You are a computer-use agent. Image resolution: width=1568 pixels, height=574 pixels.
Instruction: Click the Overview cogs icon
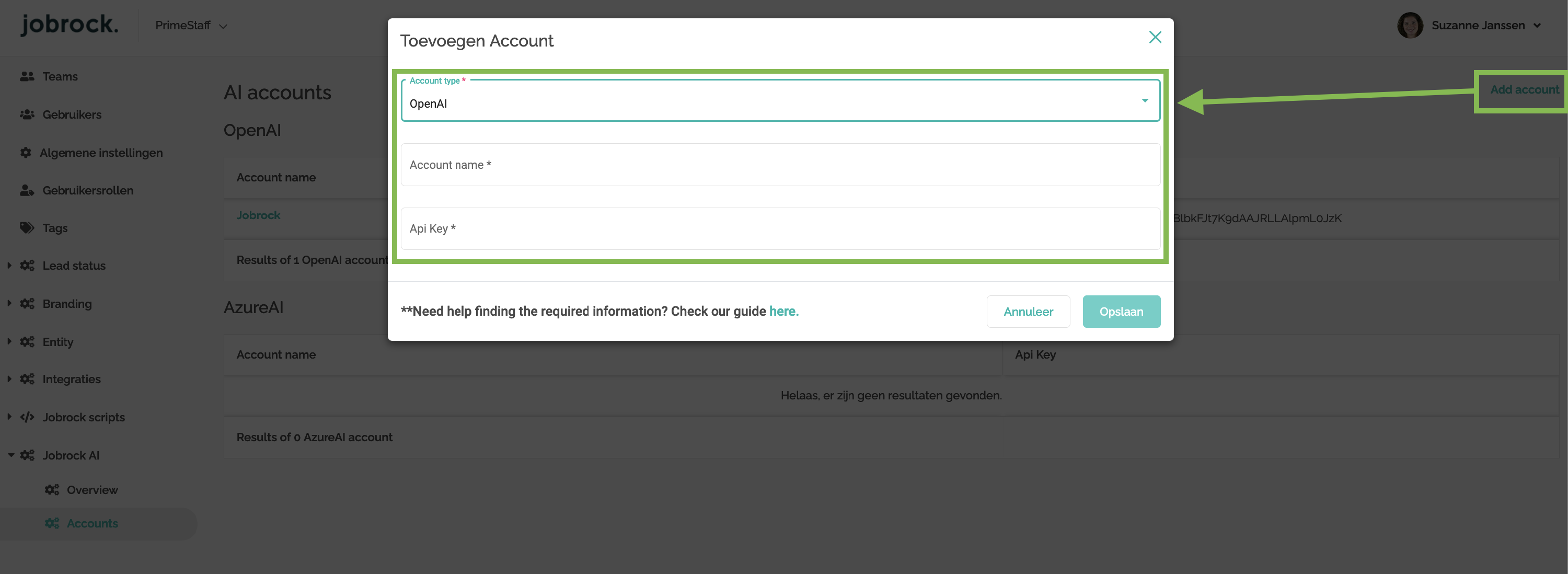52,490
